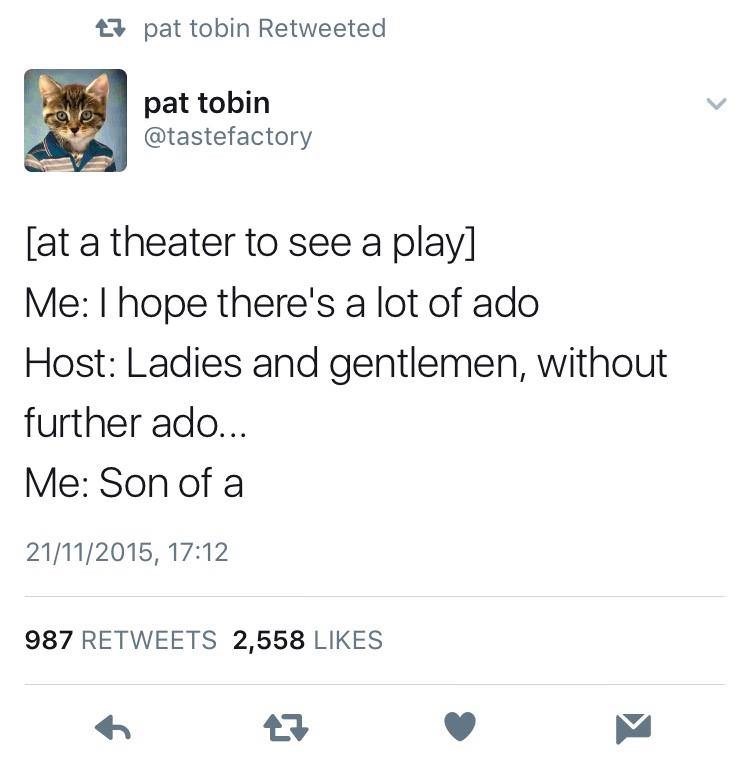The height and width of the screenshot is (758, 750).
Task: Click the small retweet icon beside 'pat tobin Retweeted'
Action: [111, 28]
